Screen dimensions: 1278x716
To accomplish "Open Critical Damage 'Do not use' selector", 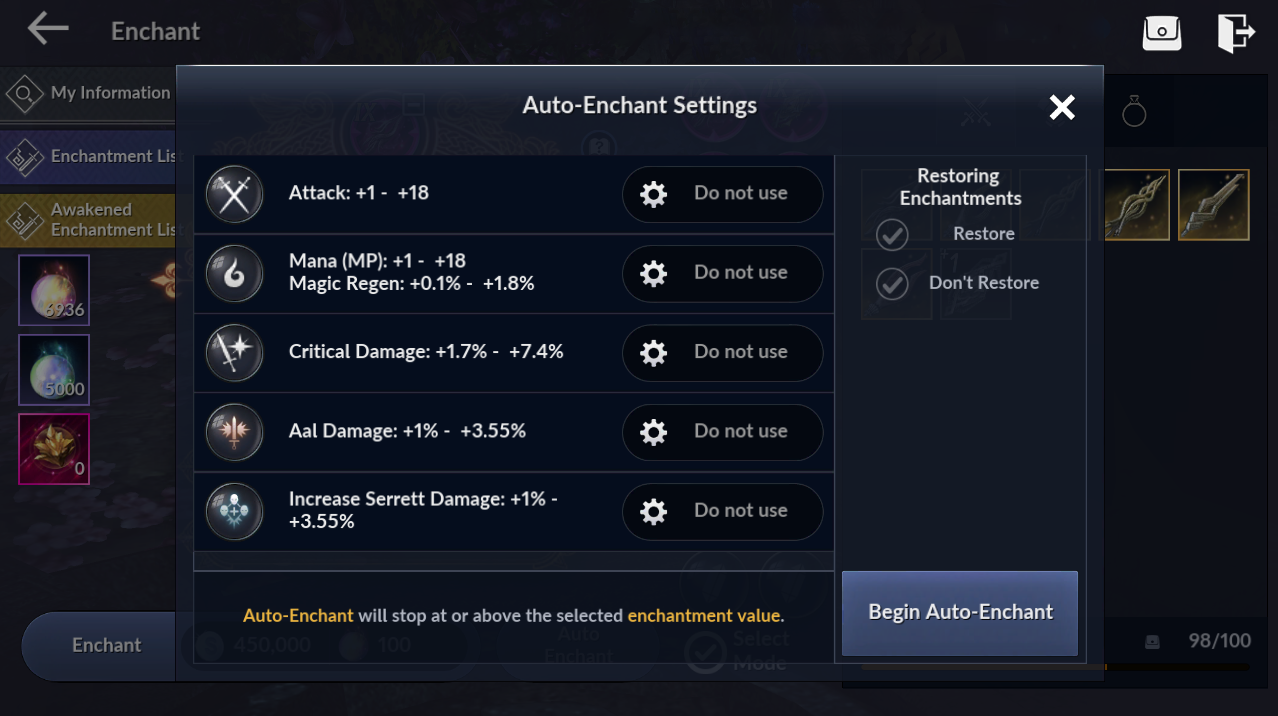I will click(723, 352).
